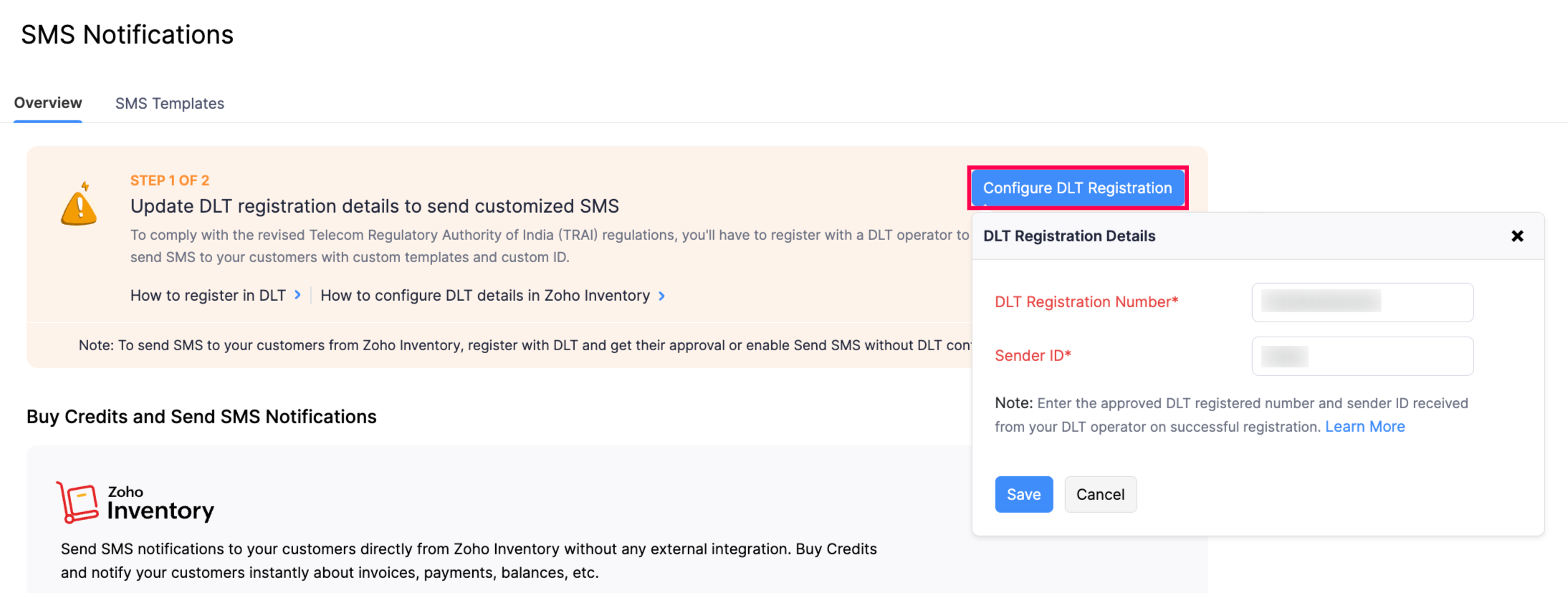Focus the Sender ID input field
1568x593 pixels.
[1362, 356]
